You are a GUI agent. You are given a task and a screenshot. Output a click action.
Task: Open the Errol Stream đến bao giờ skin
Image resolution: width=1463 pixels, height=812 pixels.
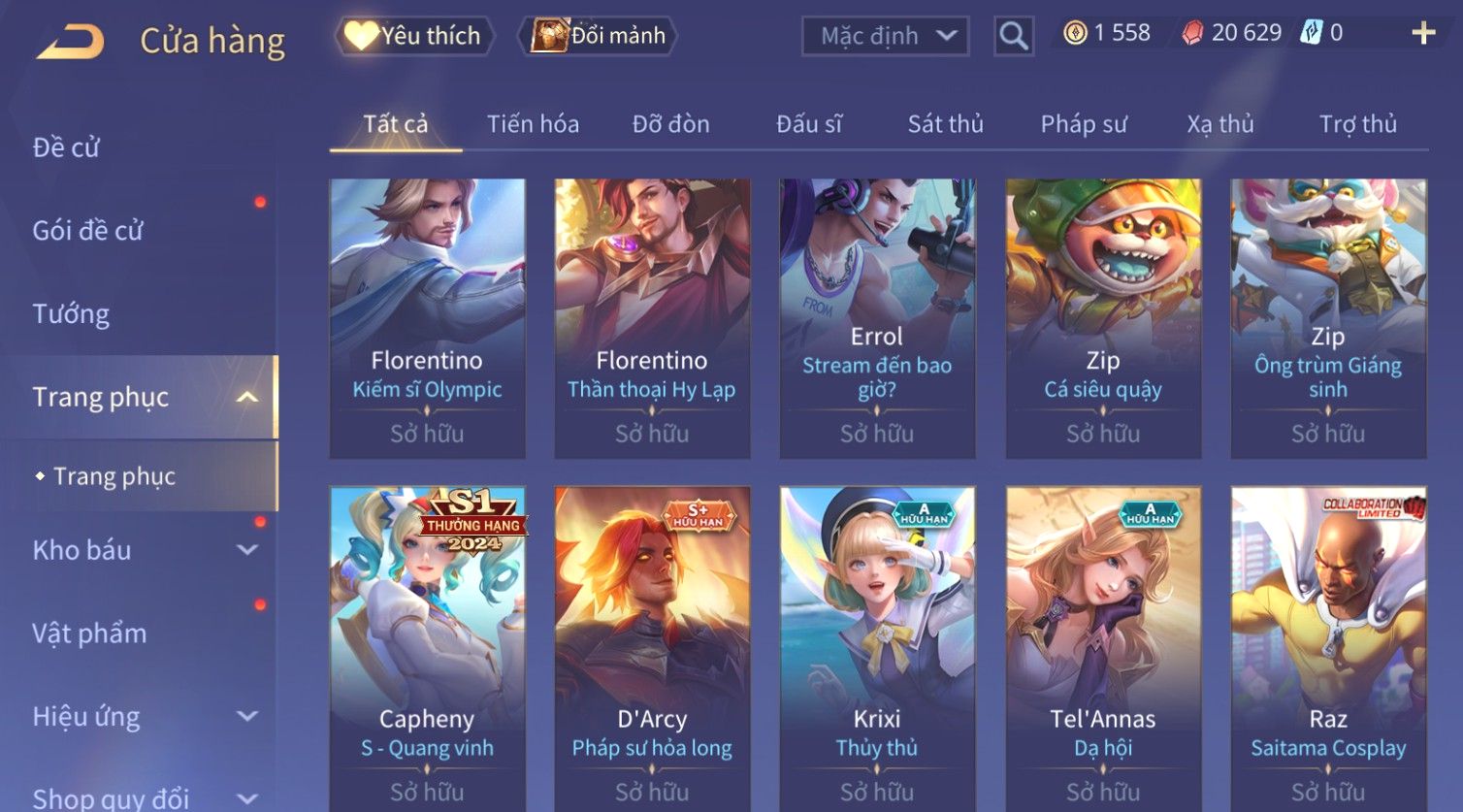[x=877, y=318]
